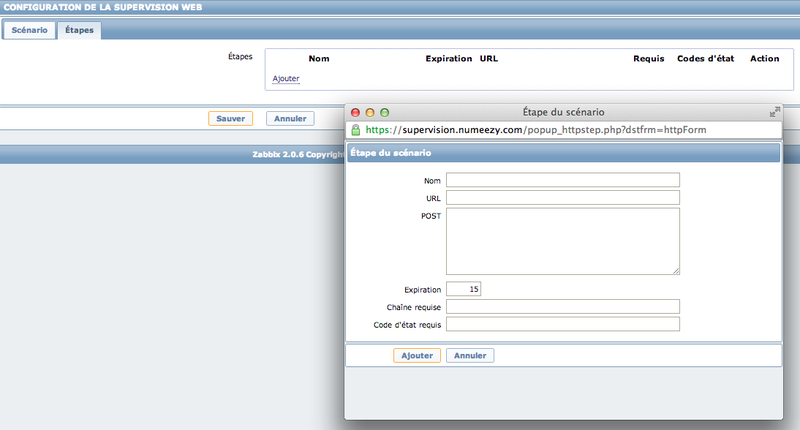The height and width of the screenshot is (430, 800).
Task: Click the Configuration de la supervision web title
Action: click(x=103, y=7)
